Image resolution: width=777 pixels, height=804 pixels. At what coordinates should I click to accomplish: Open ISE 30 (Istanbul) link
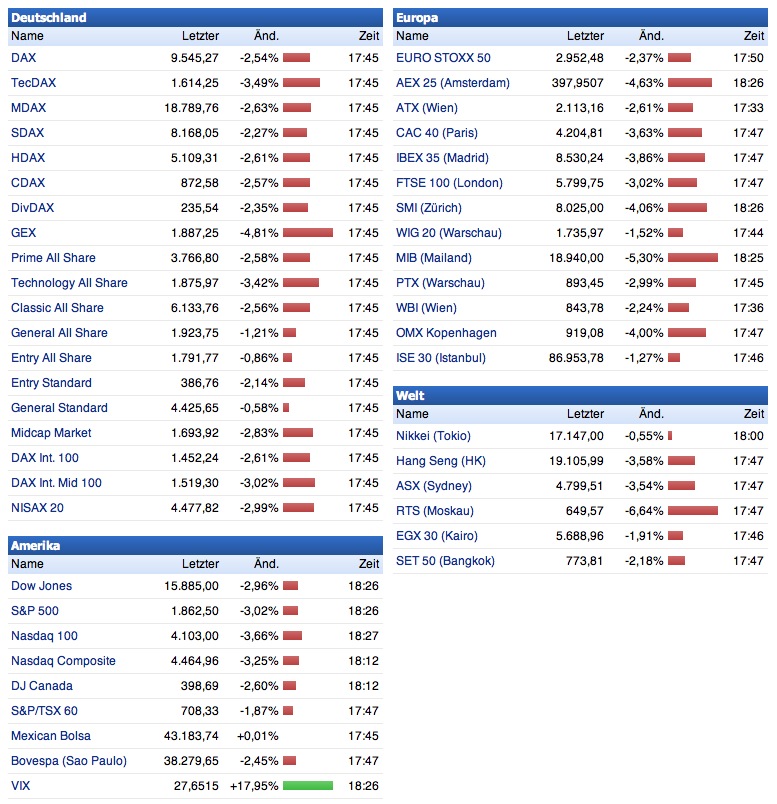coord(441,358)
